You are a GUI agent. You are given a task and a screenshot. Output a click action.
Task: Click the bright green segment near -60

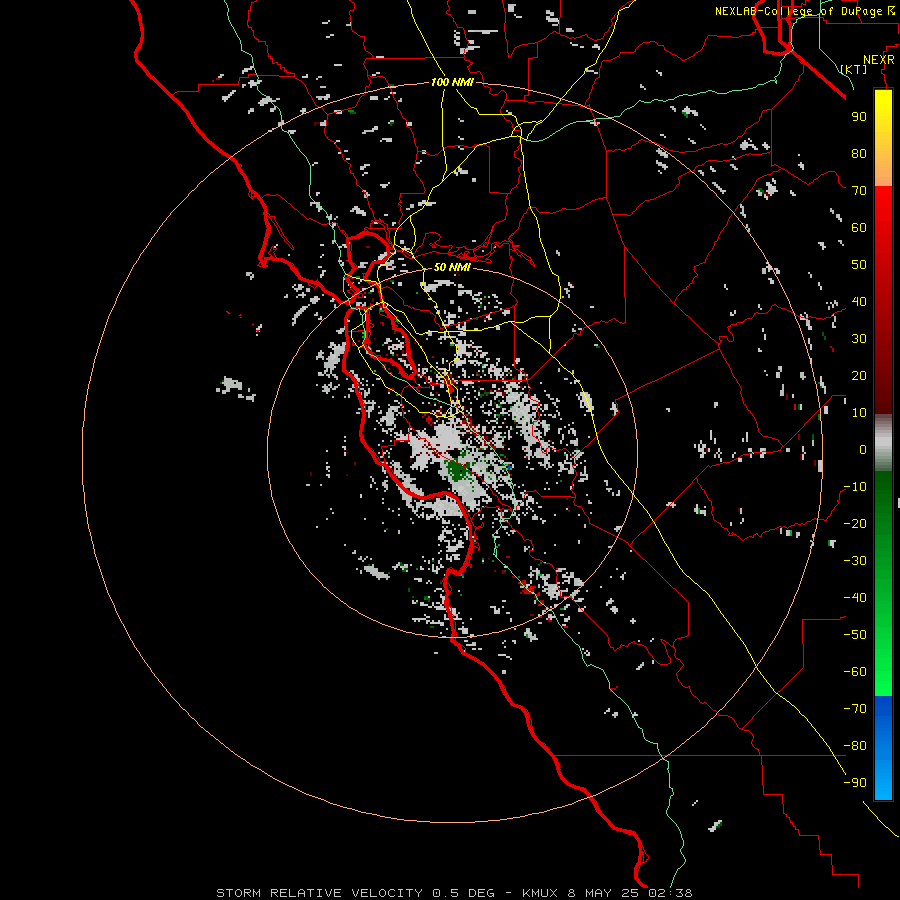tap(883, 672)
